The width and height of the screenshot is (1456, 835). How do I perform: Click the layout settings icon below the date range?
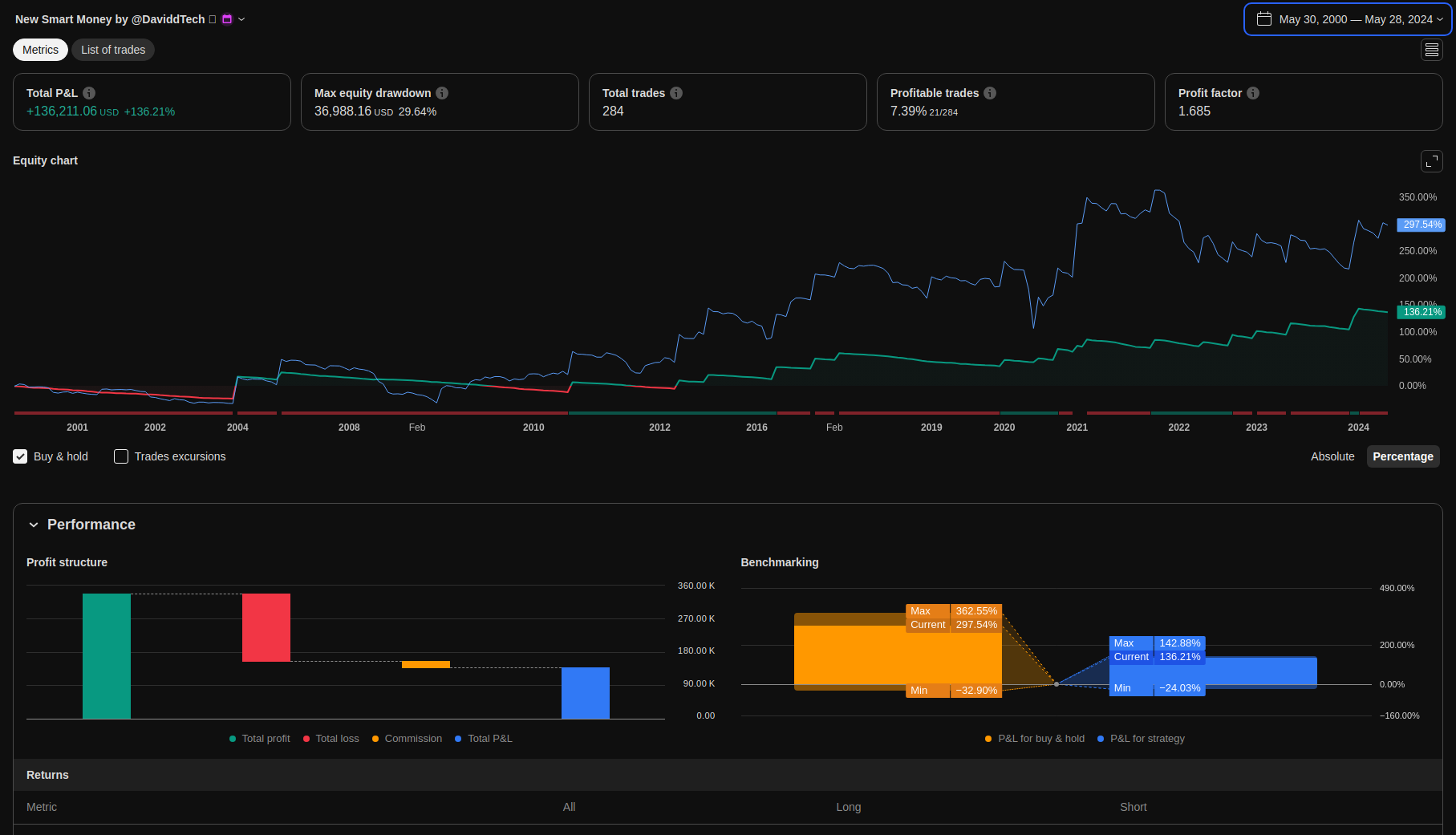[x=1431, y=50]
